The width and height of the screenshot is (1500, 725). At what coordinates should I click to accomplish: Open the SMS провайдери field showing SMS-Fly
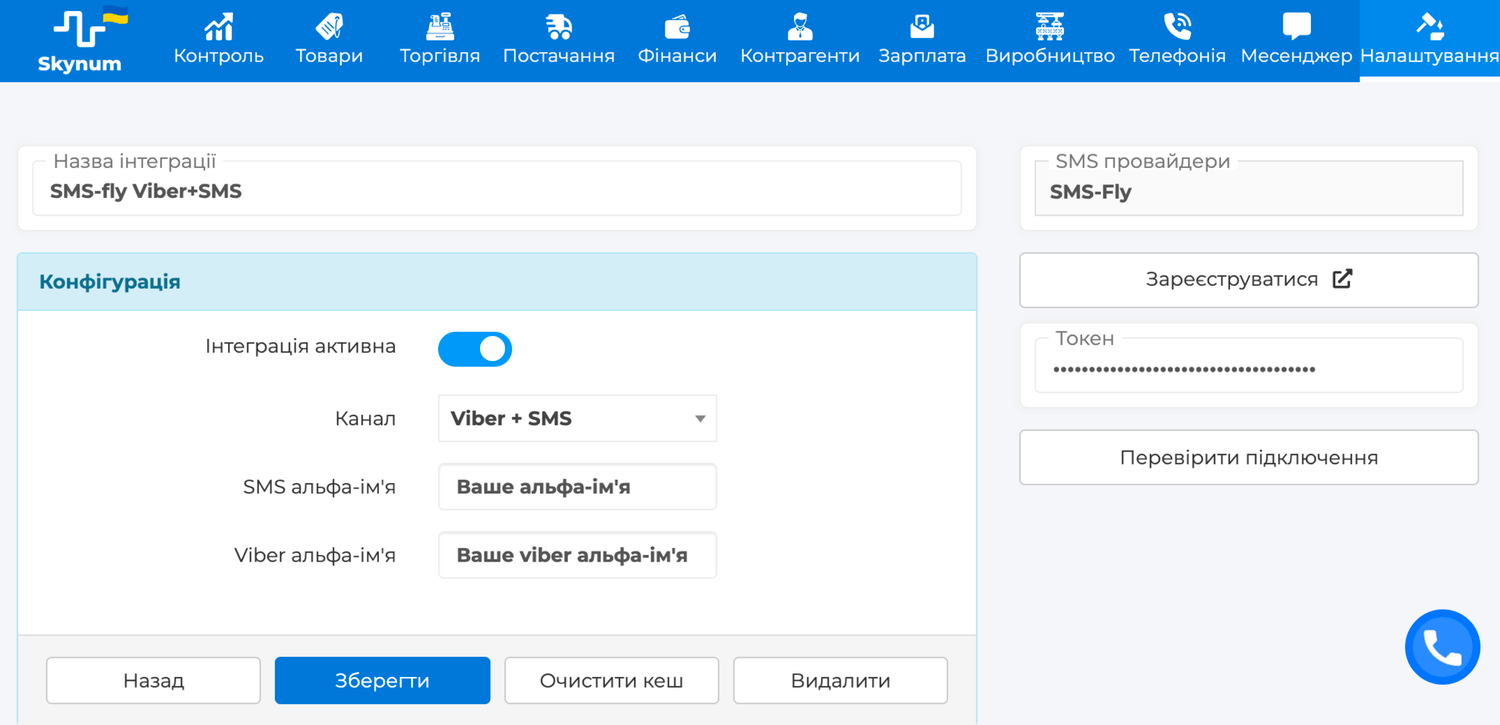coord(1249,188)
